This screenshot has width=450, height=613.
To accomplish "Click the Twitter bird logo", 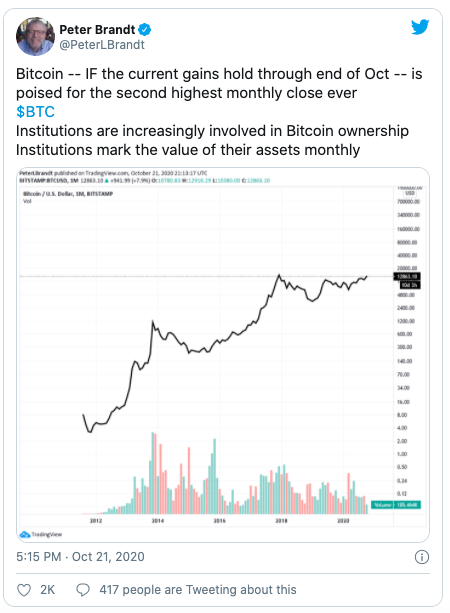I will click(x=420, y=27).
